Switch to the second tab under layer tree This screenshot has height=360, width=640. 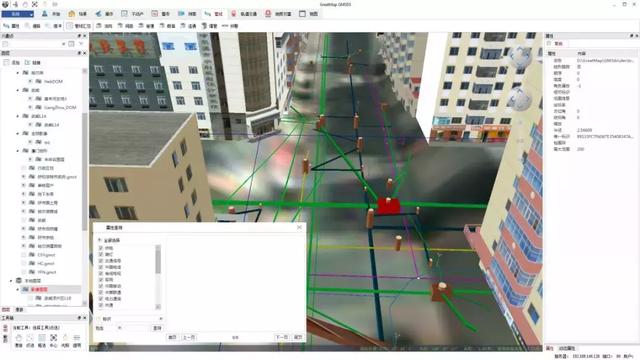pos(19,310)
